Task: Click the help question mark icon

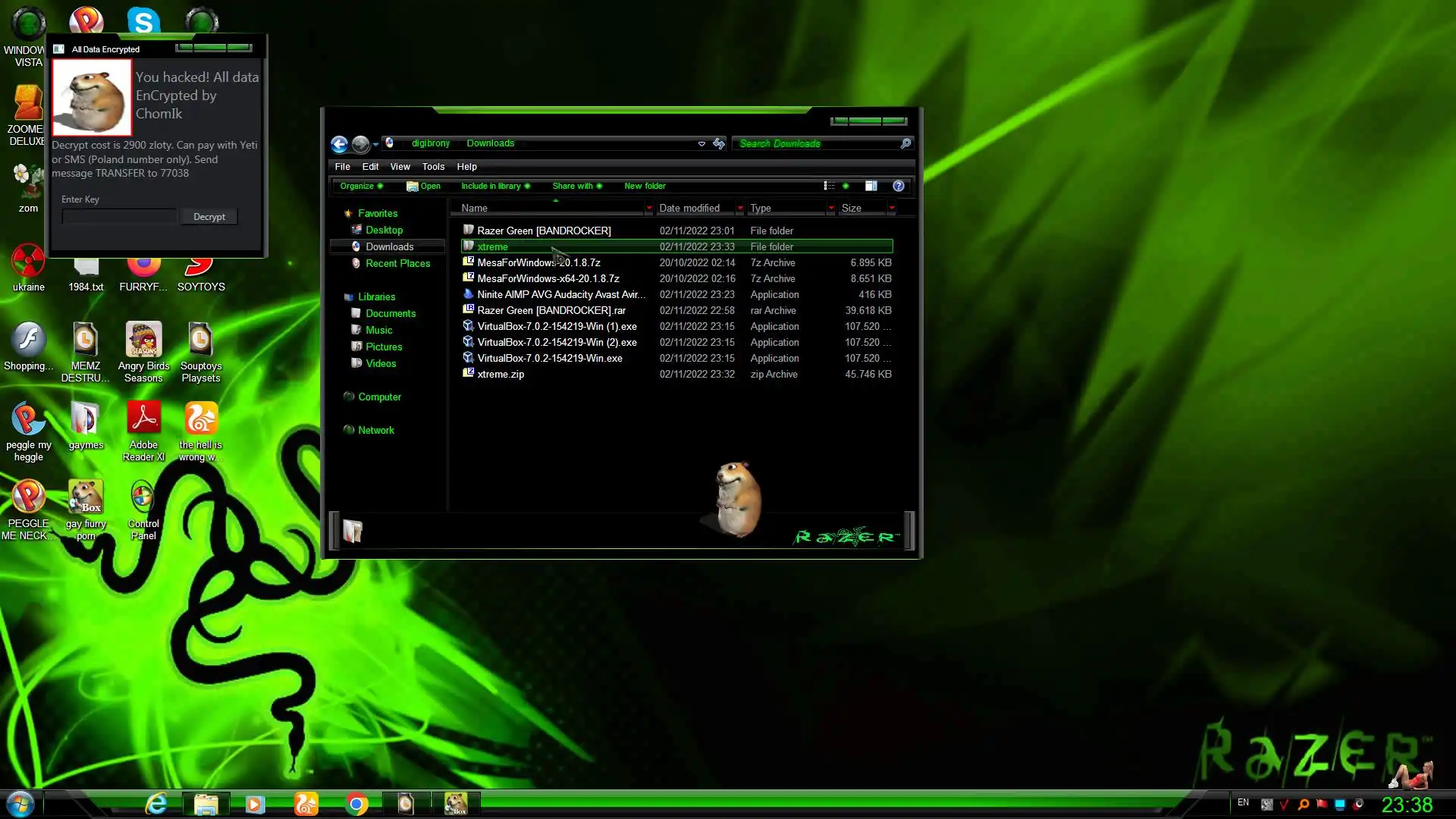Action: pyautogui.click(x=899, y=186)
